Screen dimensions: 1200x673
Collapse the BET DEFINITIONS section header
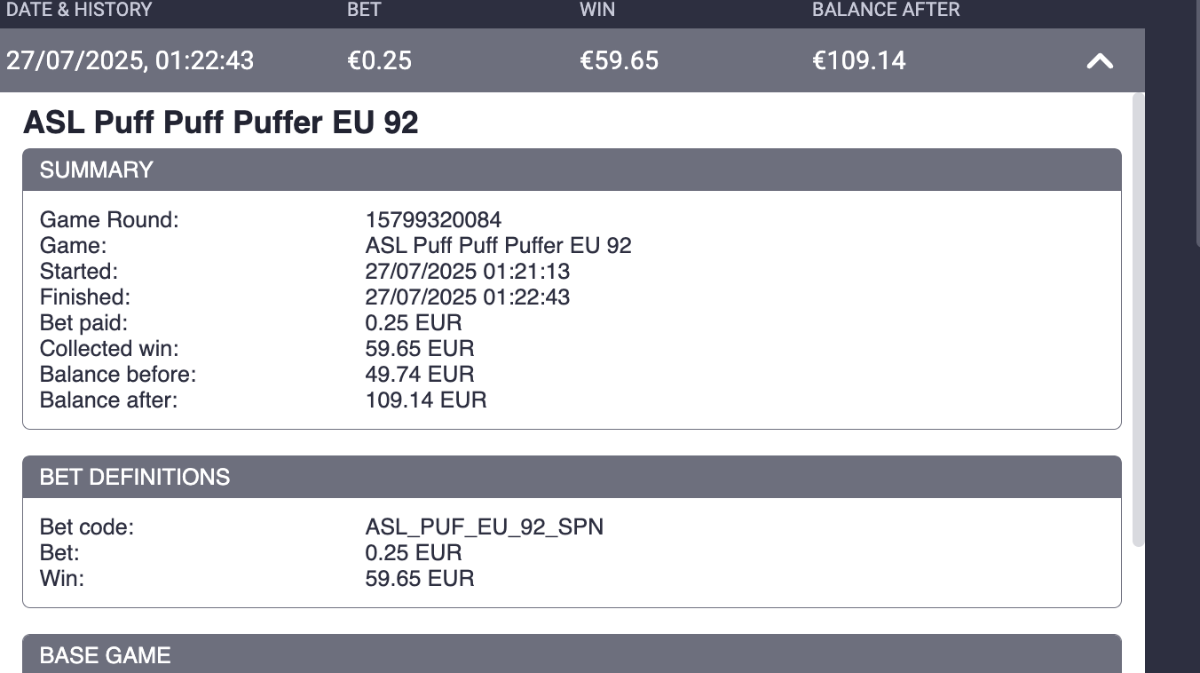point(572,477)
